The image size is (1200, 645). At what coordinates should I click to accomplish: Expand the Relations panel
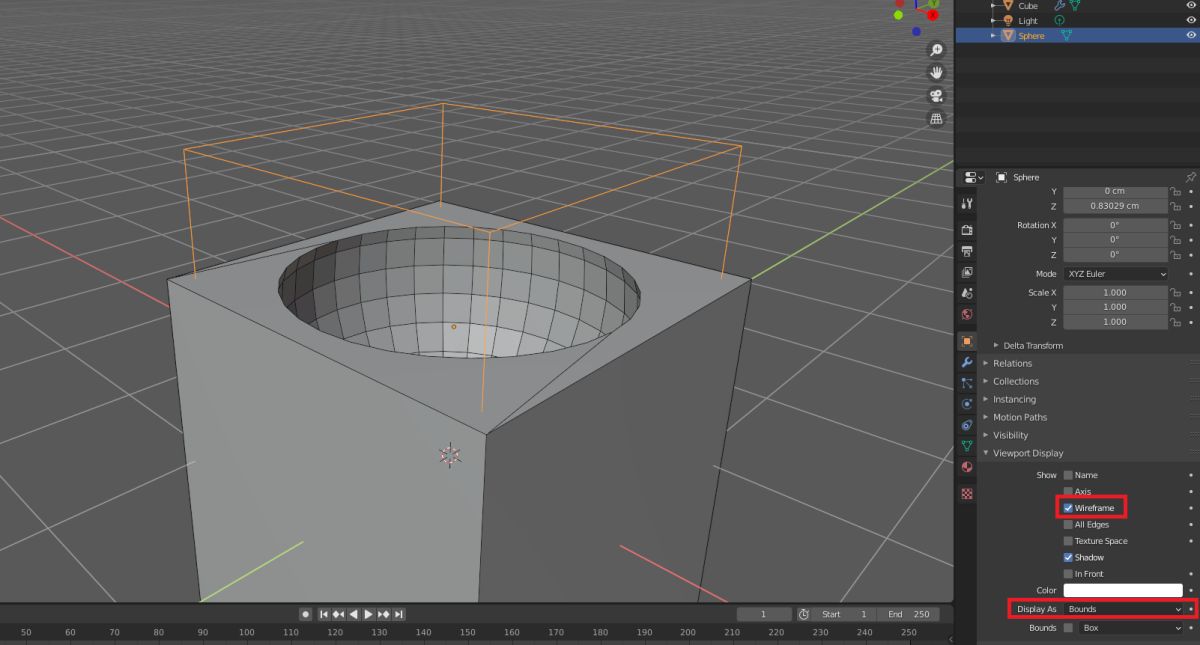[1012, 363]
